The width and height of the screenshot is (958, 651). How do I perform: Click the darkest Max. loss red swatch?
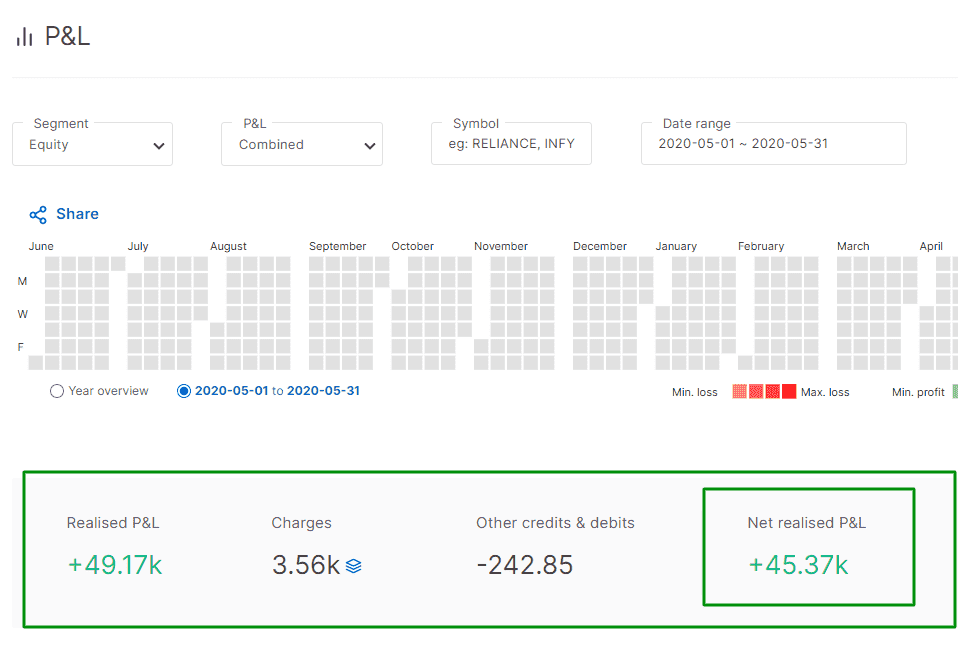[x=789, y=391]
